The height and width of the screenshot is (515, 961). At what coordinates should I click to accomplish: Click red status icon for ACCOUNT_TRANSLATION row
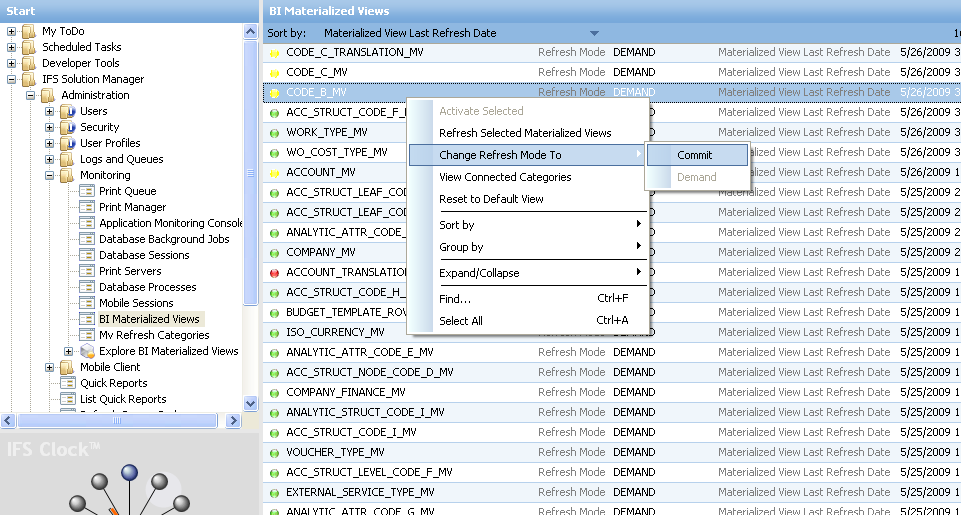[275, 272]
